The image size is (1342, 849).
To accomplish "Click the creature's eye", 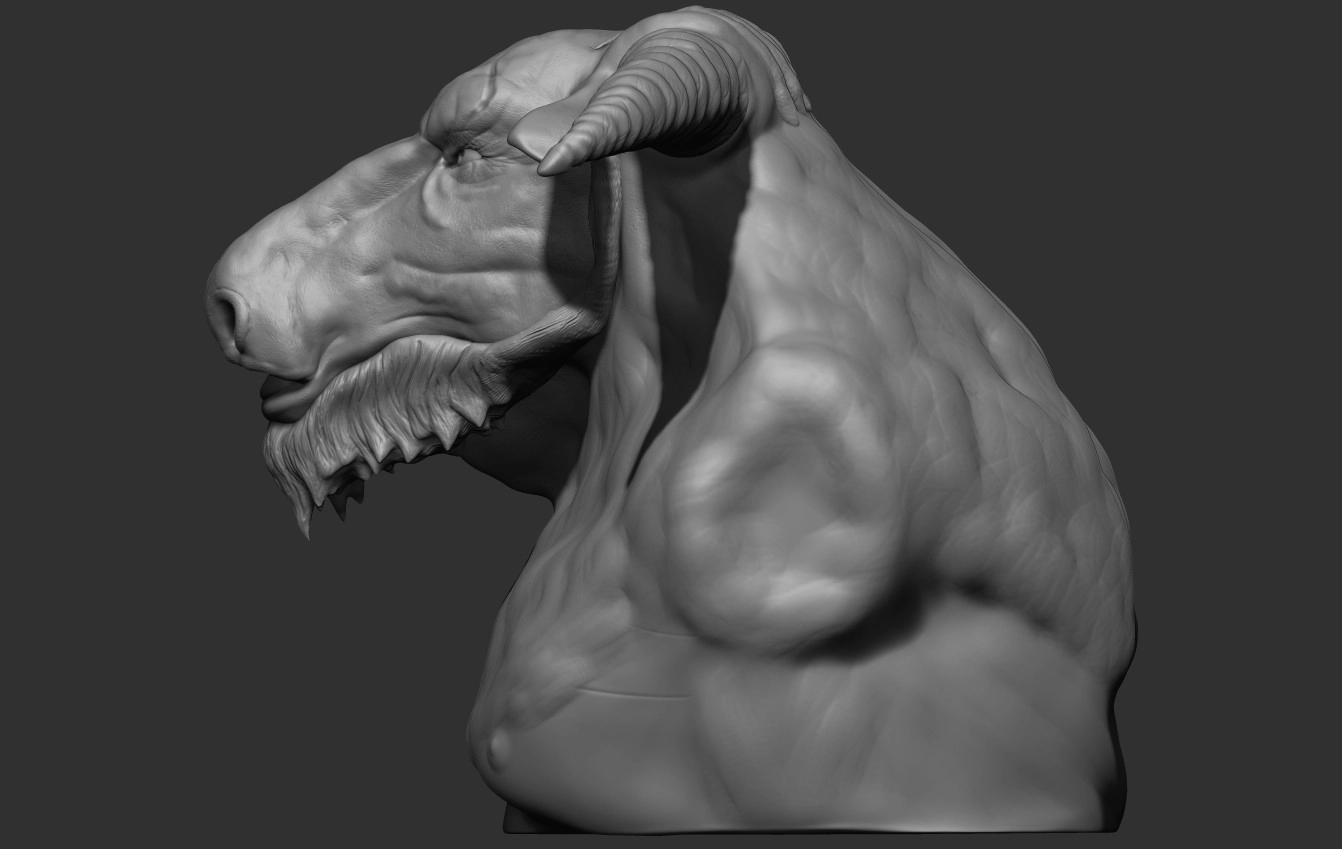I will pyautogui.click(x=457, y=155).
